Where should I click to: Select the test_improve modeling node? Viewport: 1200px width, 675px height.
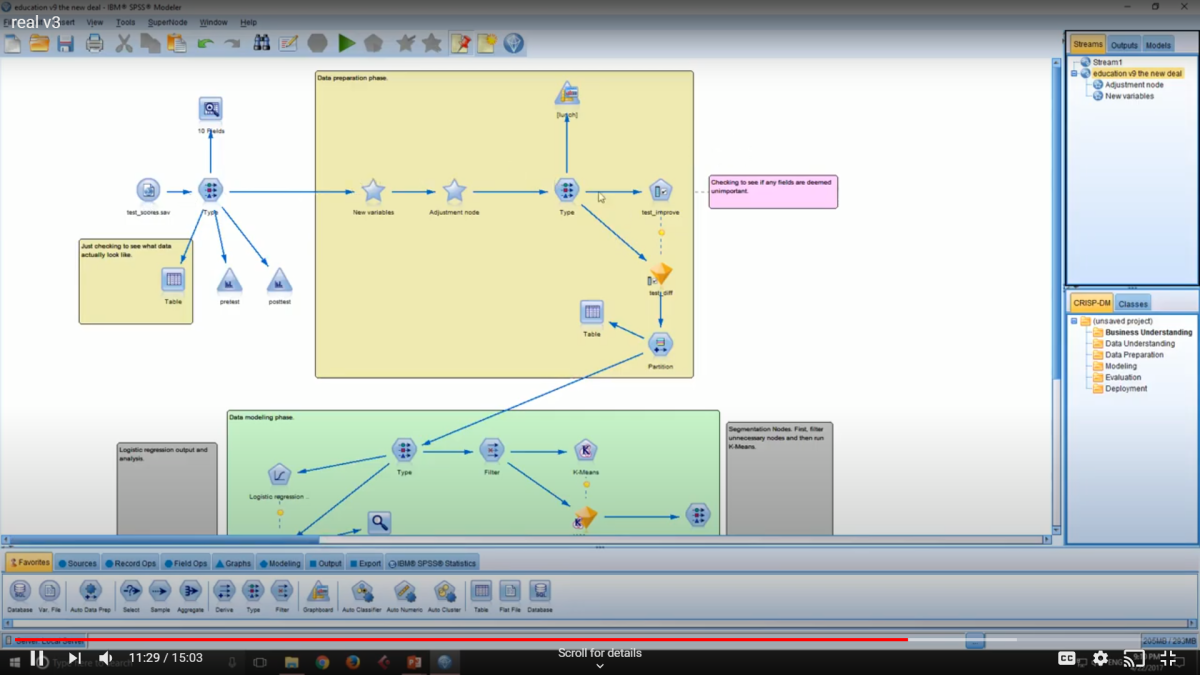(x=660, y=191)
